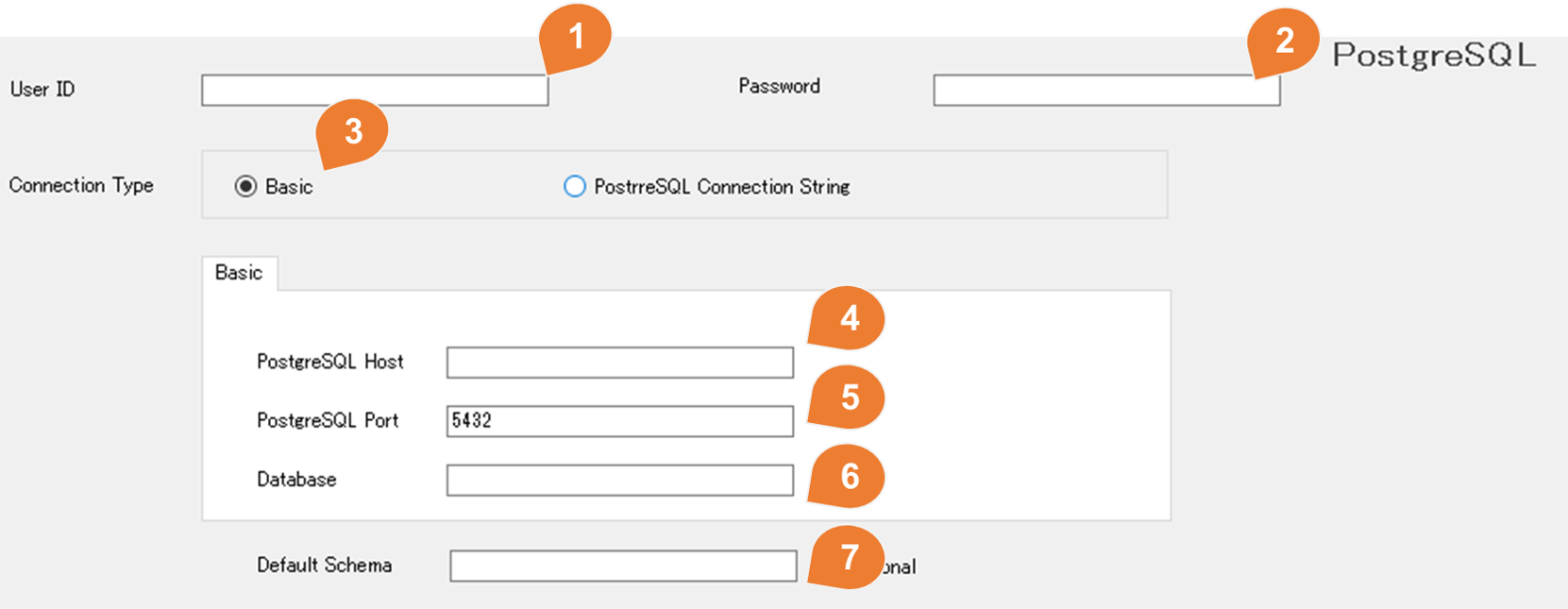Click the orange marker labeled 6
The height and width of the screenshot is (609, 1568).
[x=848, y=478]
